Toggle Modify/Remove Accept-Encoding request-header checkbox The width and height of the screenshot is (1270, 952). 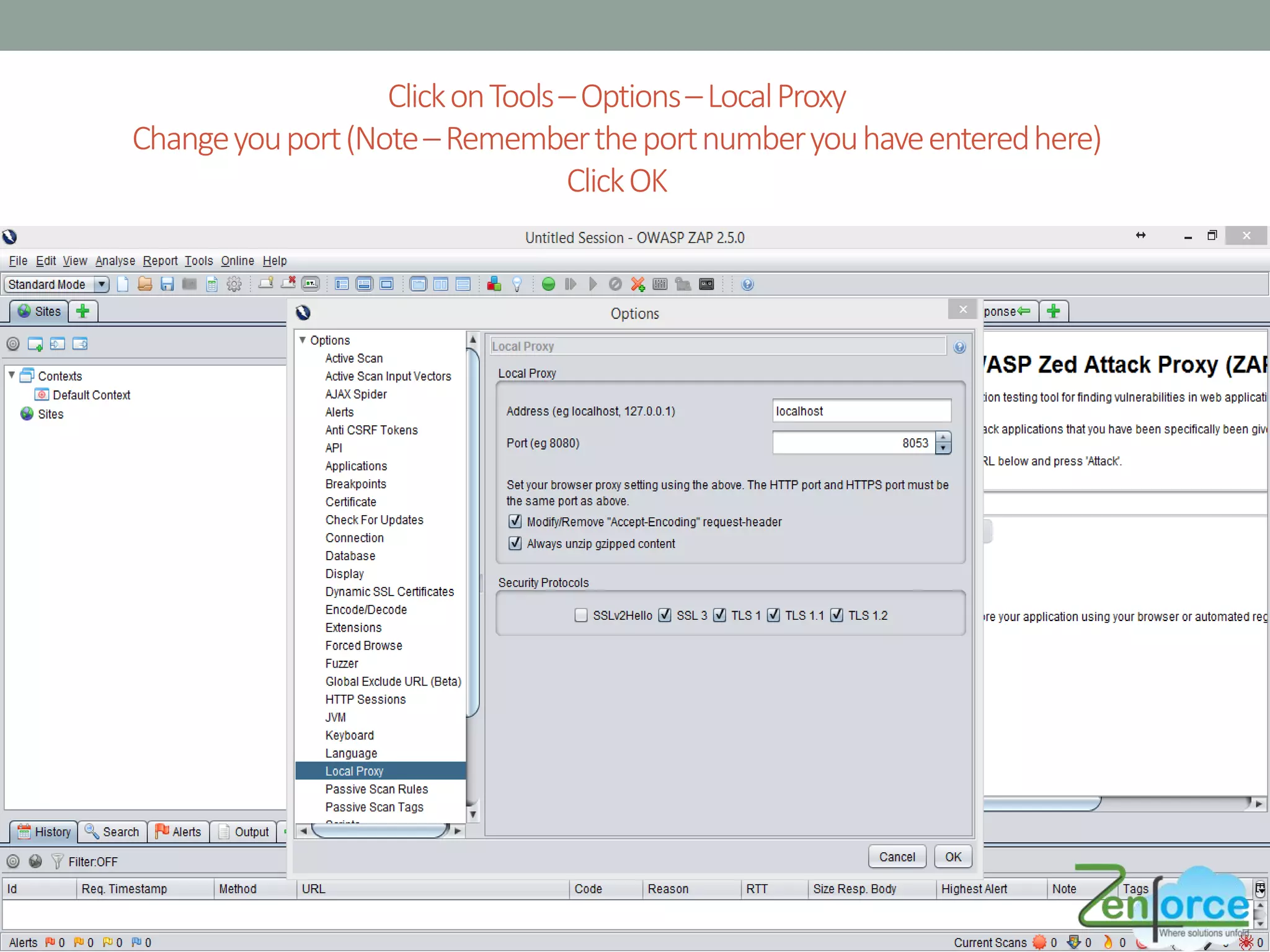click(515, 521)
